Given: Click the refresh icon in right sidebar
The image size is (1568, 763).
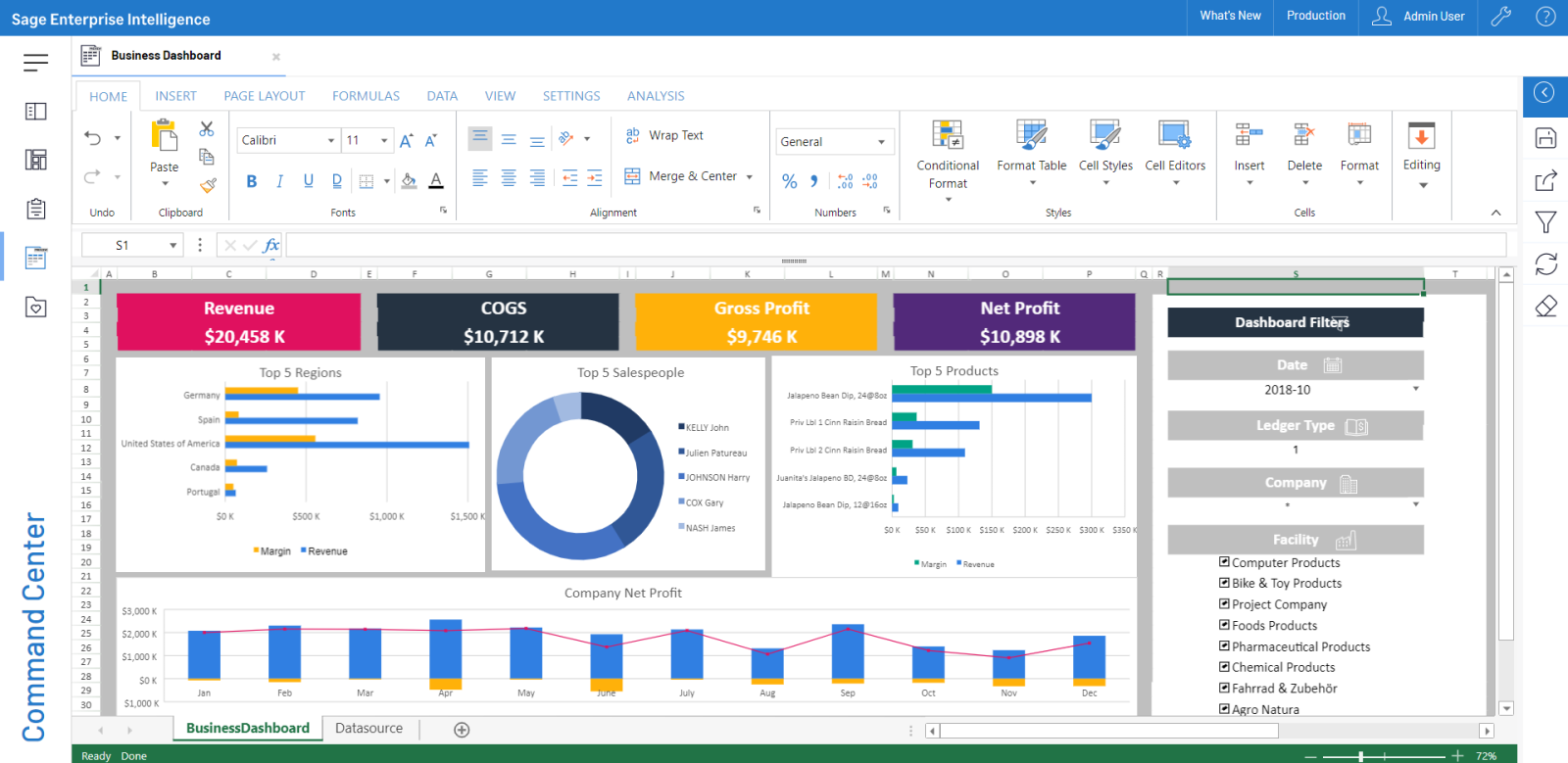Looking at the screenshot, I should coord(1545,263).
